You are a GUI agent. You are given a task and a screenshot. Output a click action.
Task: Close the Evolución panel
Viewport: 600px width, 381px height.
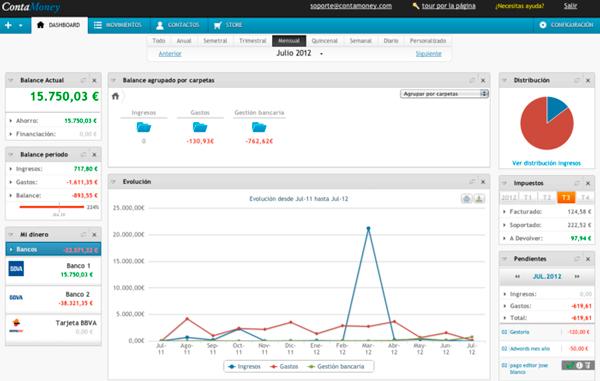pyautogui.click(x=483, y=182)
